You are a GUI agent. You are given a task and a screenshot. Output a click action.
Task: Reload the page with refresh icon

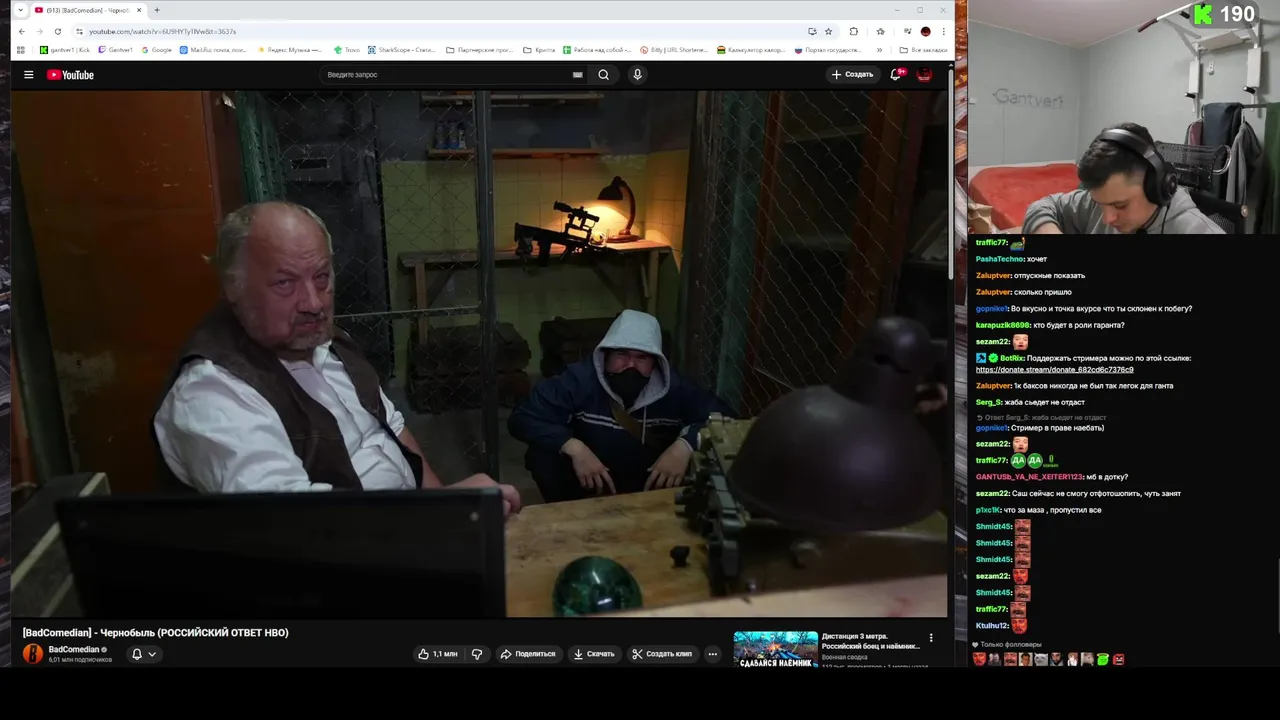58,31
